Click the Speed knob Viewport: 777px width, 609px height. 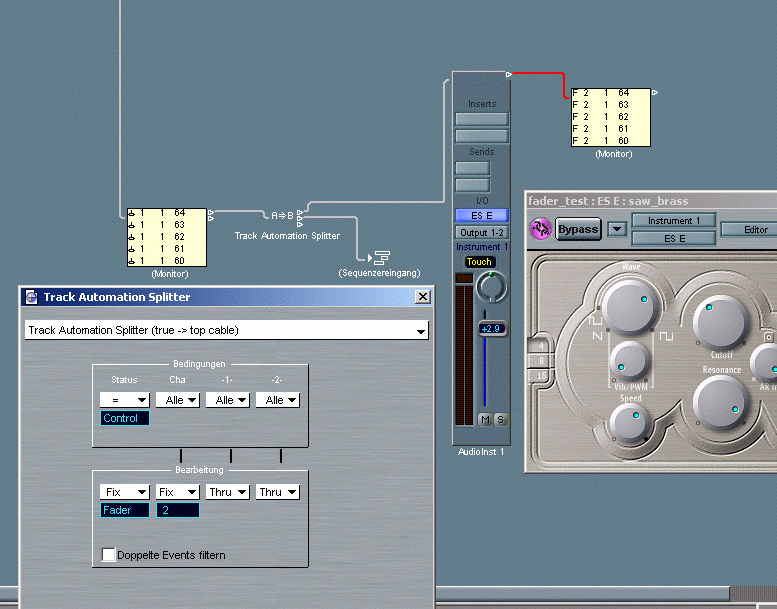[630, 423]
